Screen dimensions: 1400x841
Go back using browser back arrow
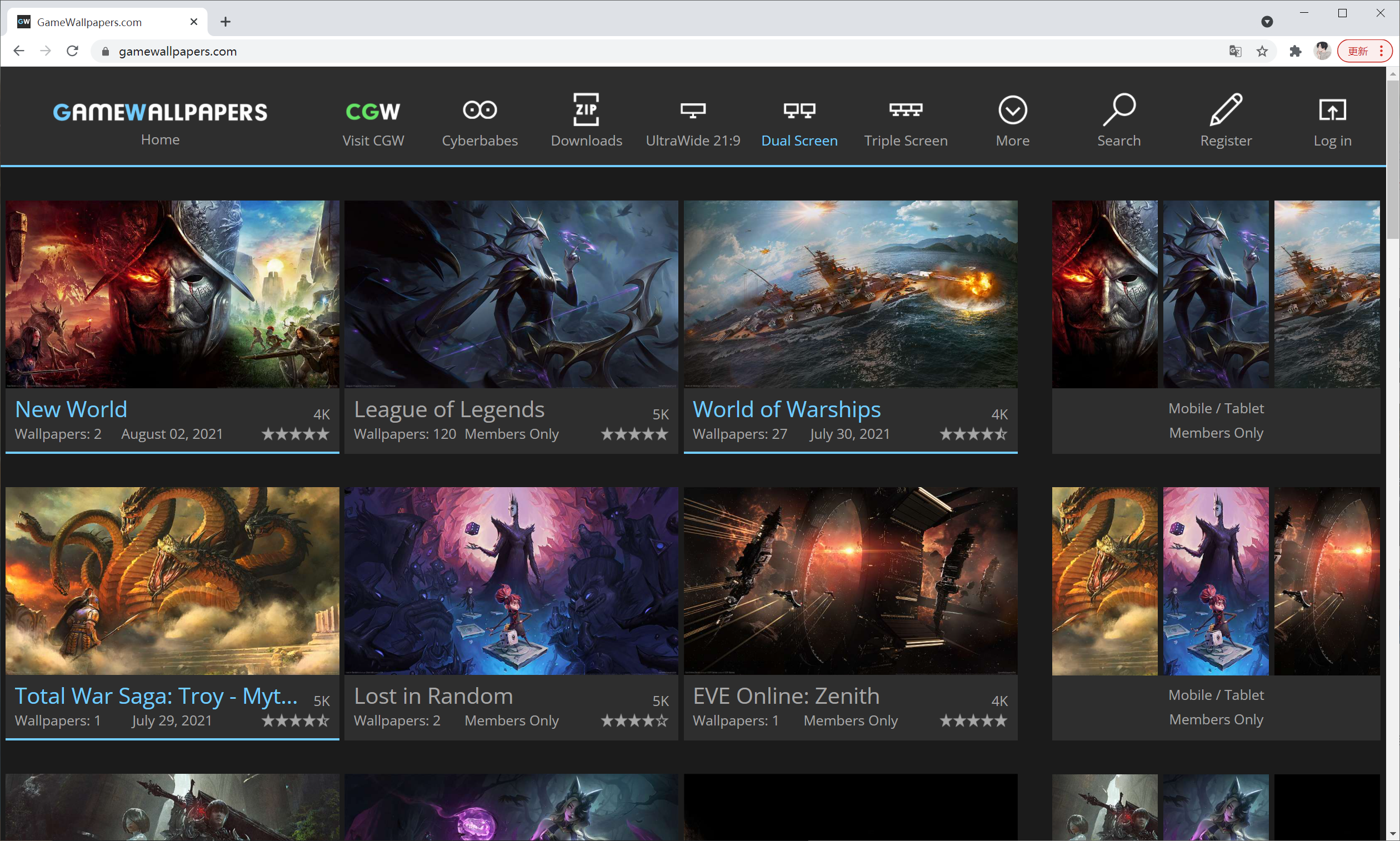click(x=19, y=51)
